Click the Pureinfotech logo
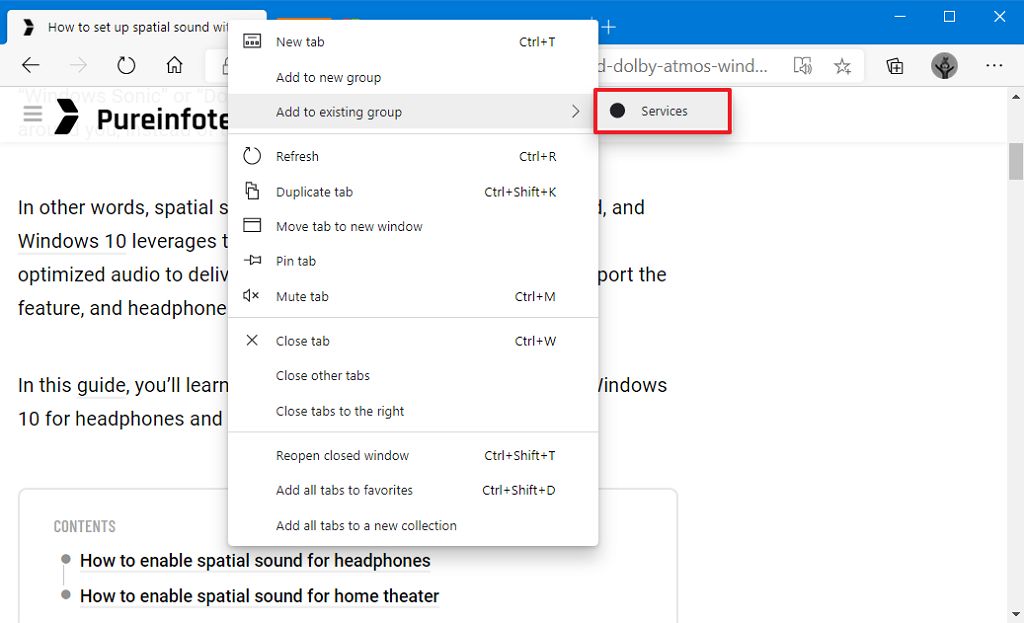Screen dimensions: 1024x623 point(141,118)
